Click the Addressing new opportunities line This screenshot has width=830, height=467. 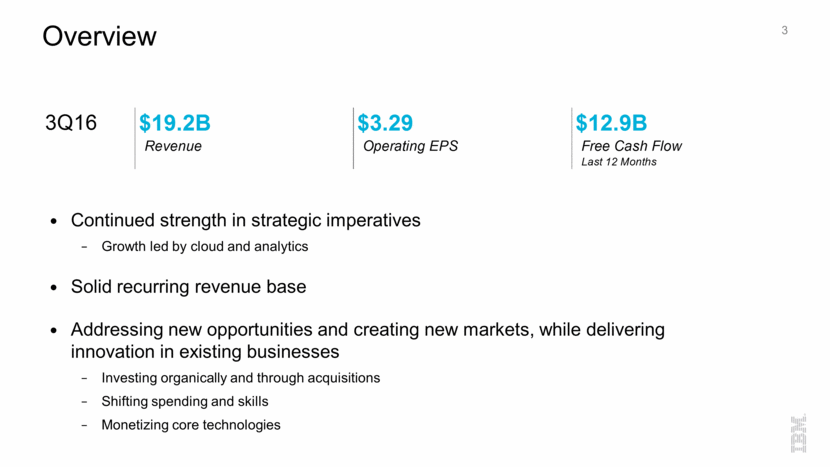click(367, 330)
